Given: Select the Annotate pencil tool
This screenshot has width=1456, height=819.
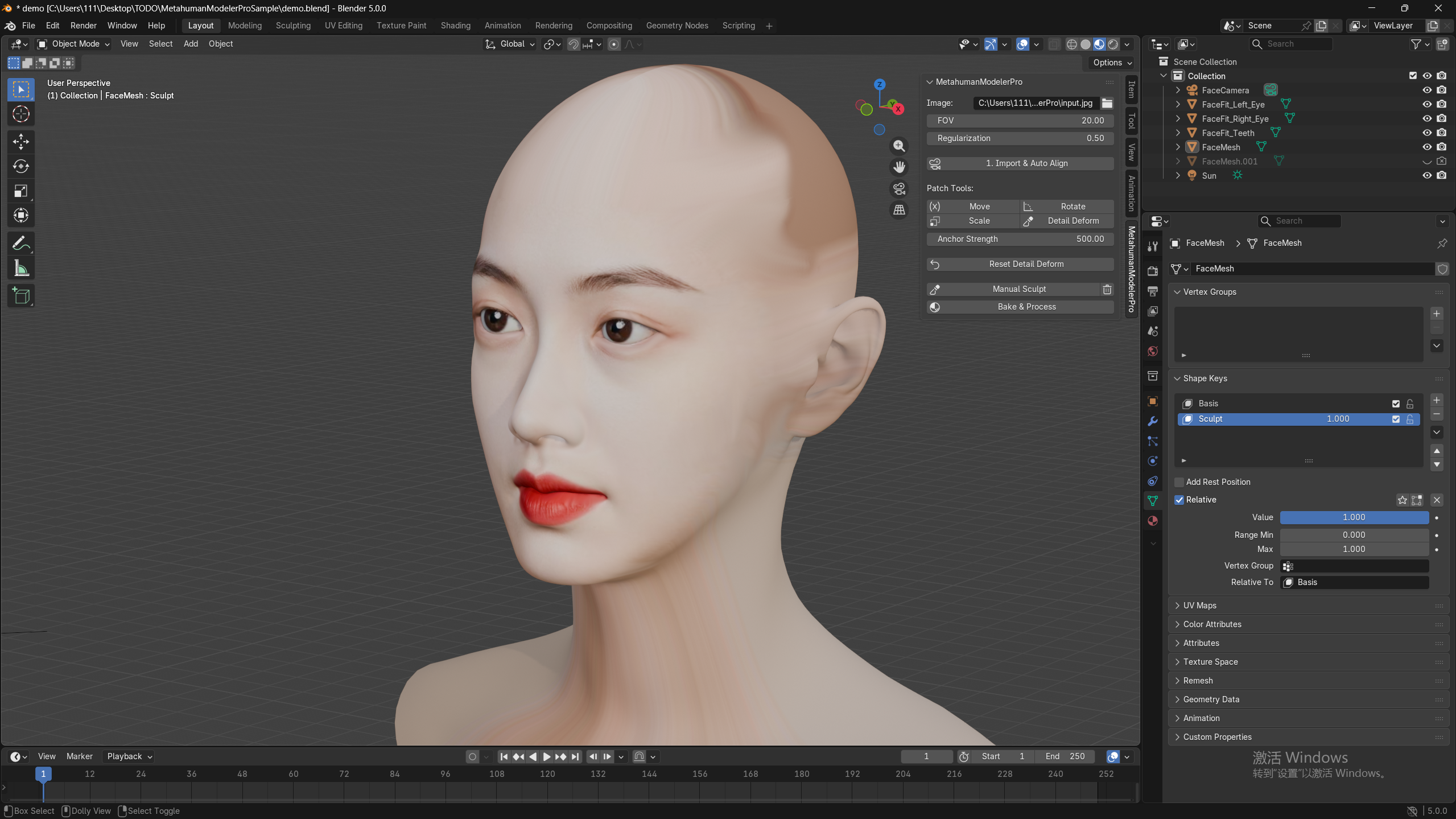Looking at the screenshot, I should click(21, 244).
